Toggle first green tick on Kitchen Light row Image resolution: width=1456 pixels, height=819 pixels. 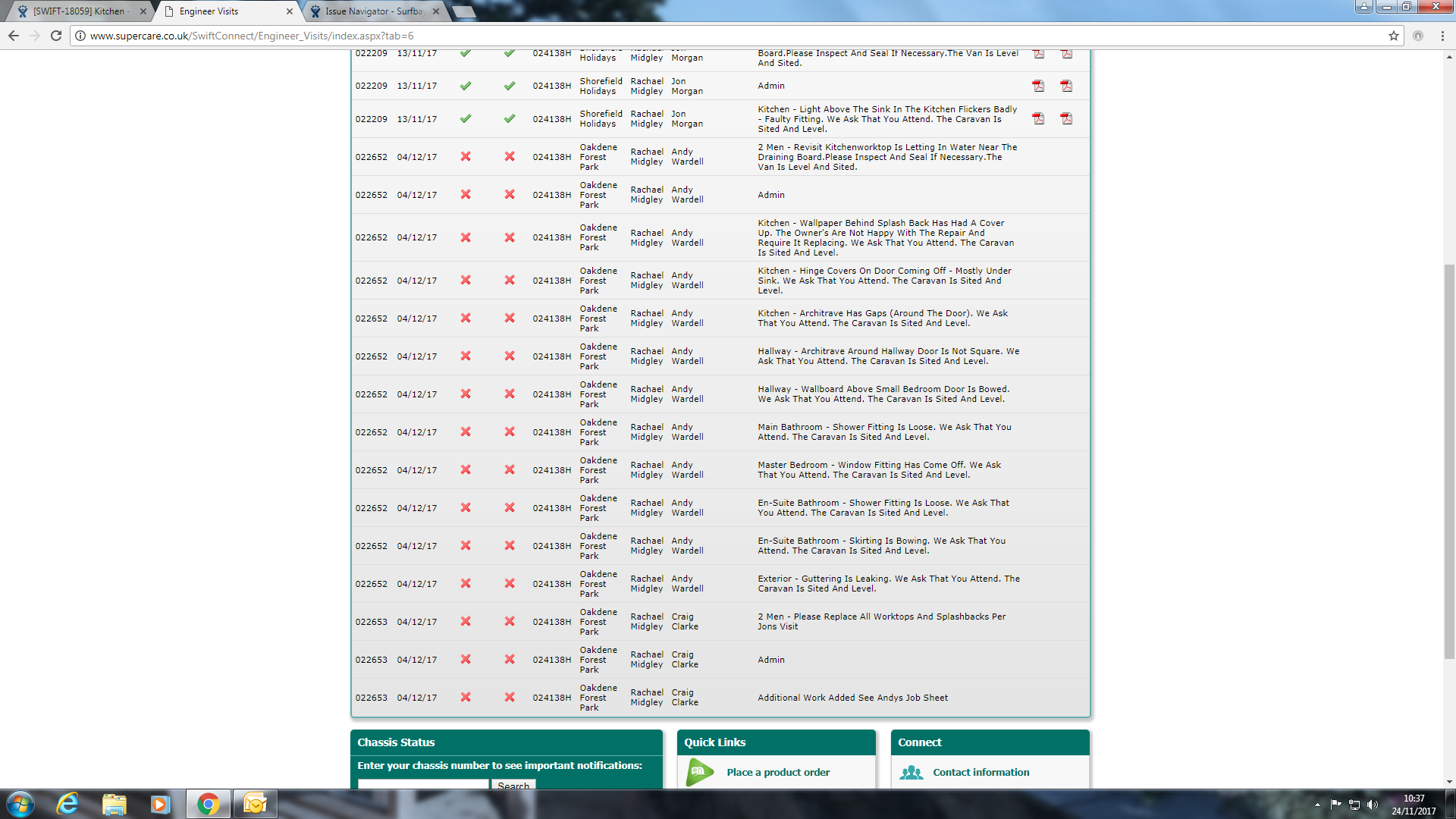click(466, 118)
